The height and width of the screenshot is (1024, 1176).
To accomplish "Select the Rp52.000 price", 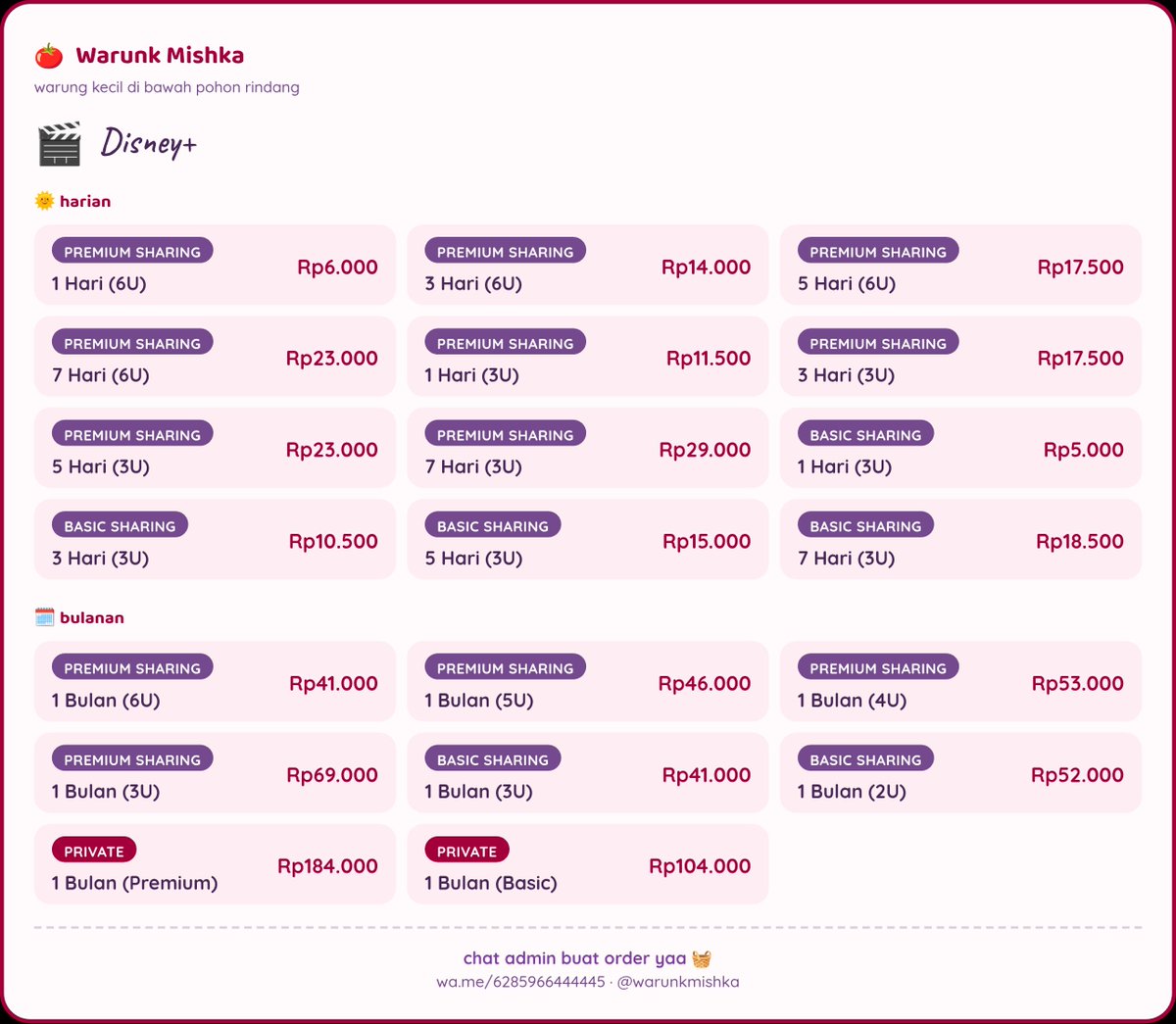I will (1077, 774).
